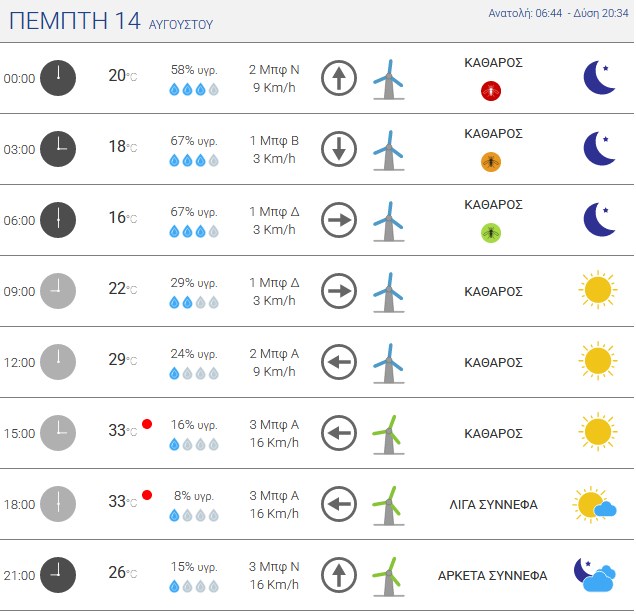This screenshot has height=615, width=636.
Task: Click the moon with clouds icon at 21:00
Action: click(x=595, y=575)
